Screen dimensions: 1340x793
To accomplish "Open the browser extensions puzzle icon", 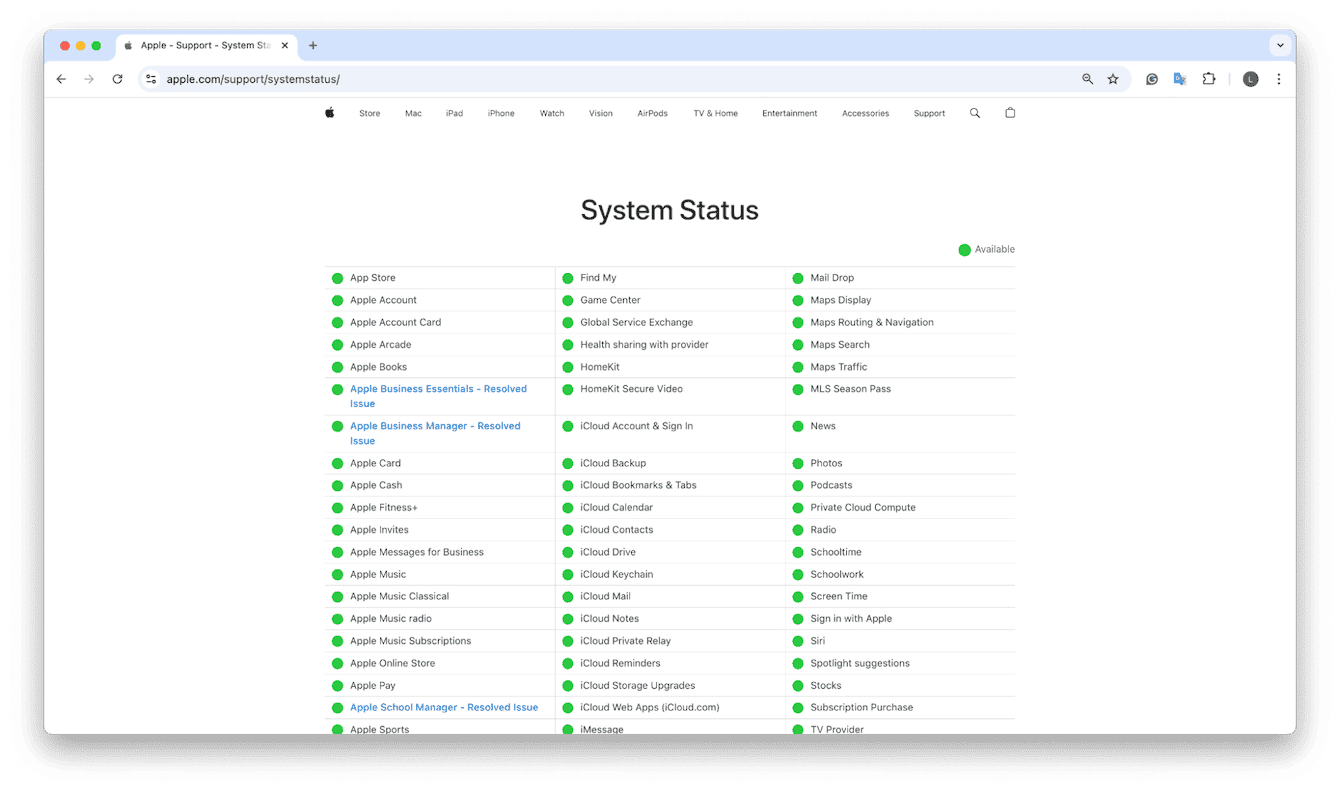I will click(x=1209, y=78).
